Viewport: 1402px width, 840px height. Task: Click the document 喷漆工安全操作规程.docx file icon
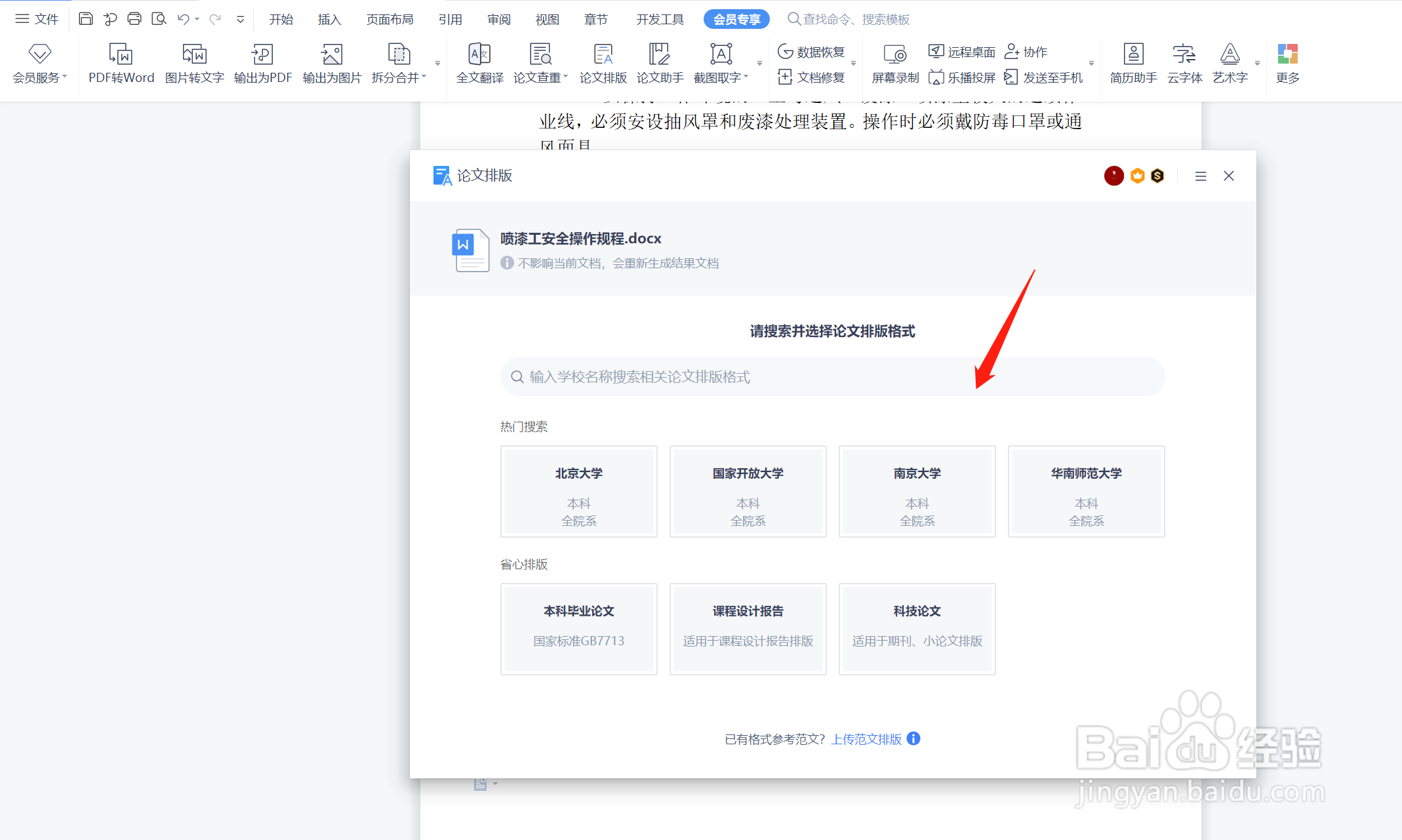point(470,250)
